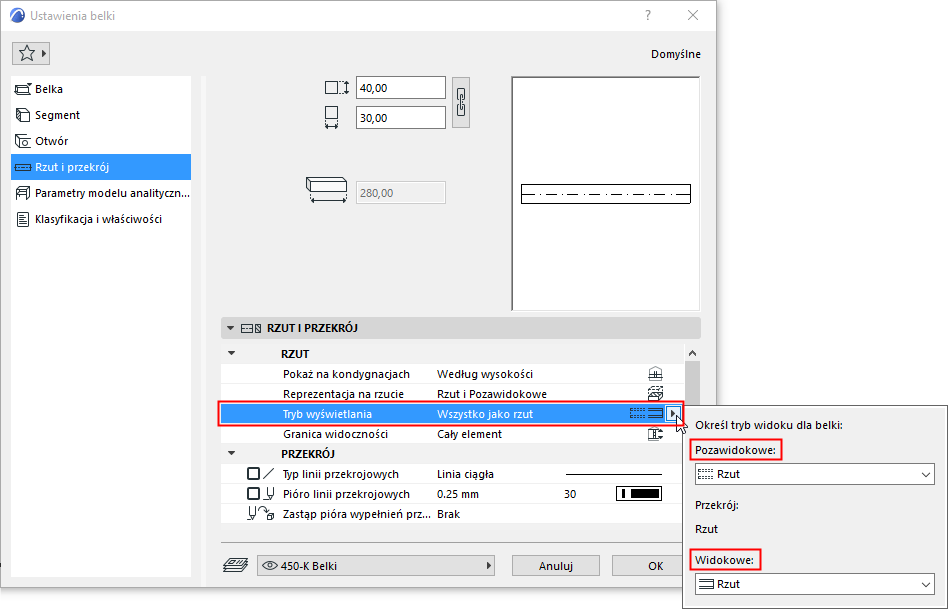The image size is (948, 609).
Task: Open the Widokowe Rzut dropdown
Action: [x=814, y=584]
